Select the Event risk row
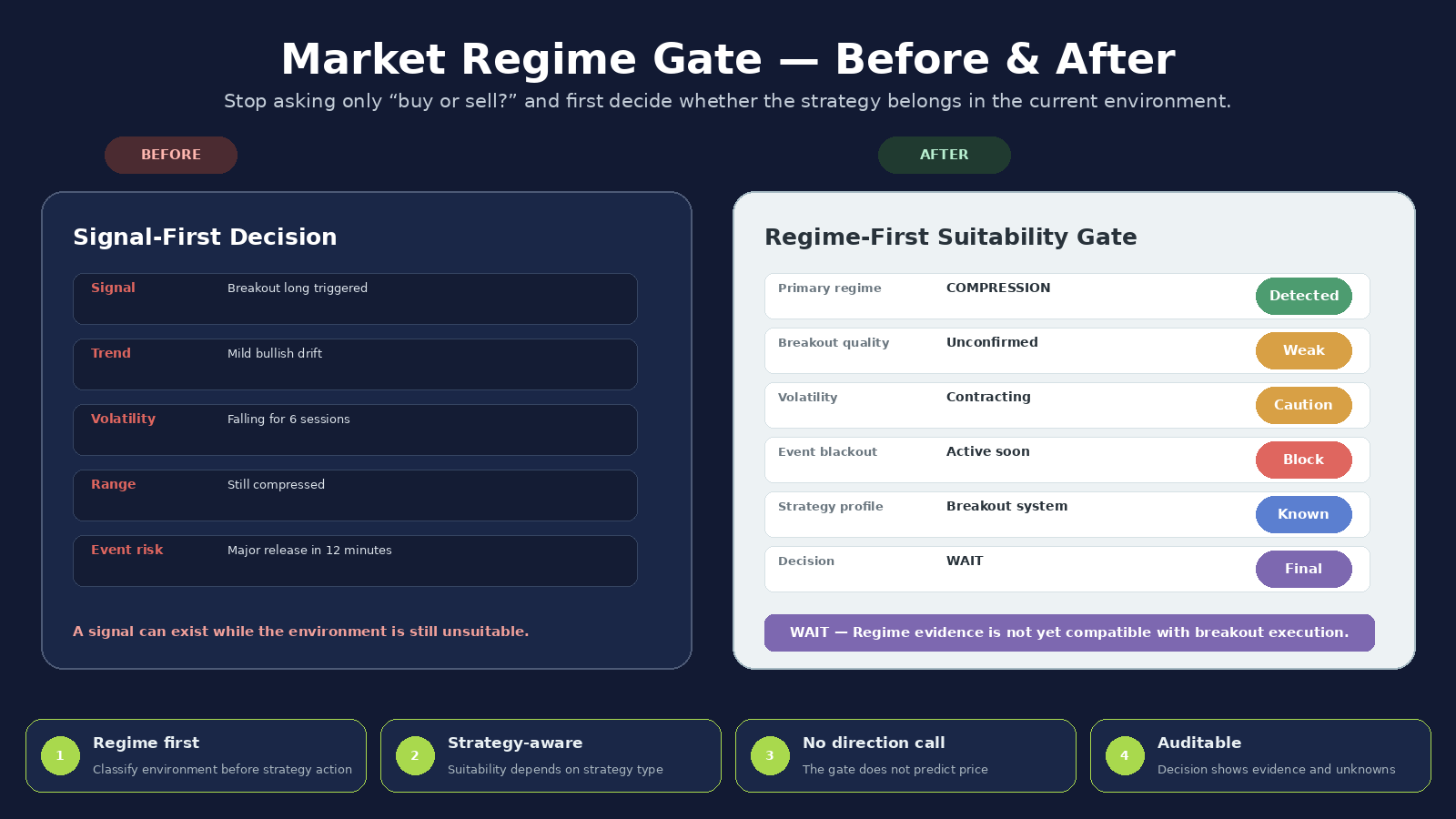Screen dimensions: 1456x819 [x=355, y=561]
